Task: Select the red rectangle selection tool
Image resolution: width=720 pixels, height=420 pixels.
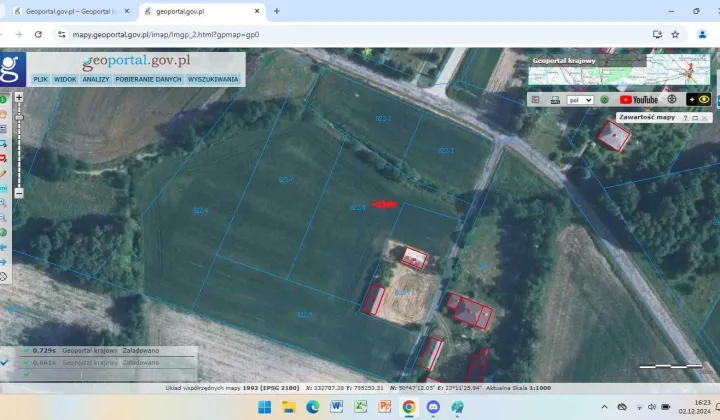Action: click(x=3, y=158)
